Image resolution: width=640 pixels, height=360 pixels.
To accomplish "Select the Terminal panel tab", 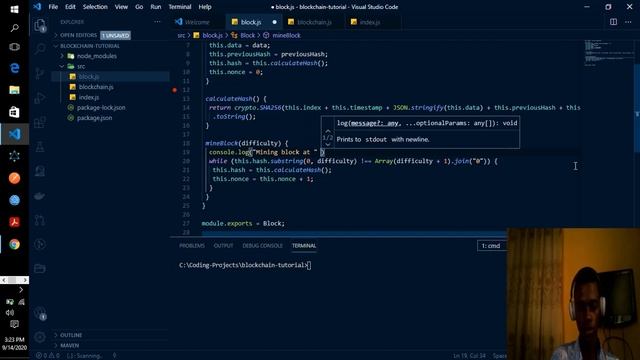I will coord(304,246).
